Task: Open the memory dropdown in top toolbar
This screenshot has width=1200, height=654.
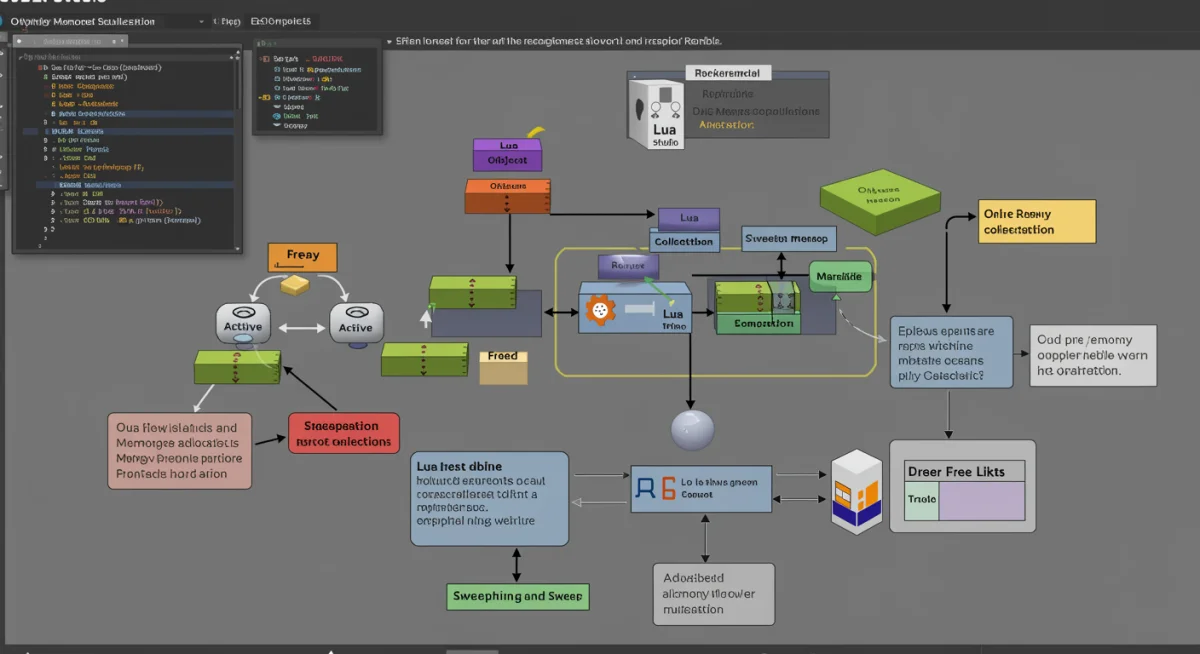Action: point(201,21)
